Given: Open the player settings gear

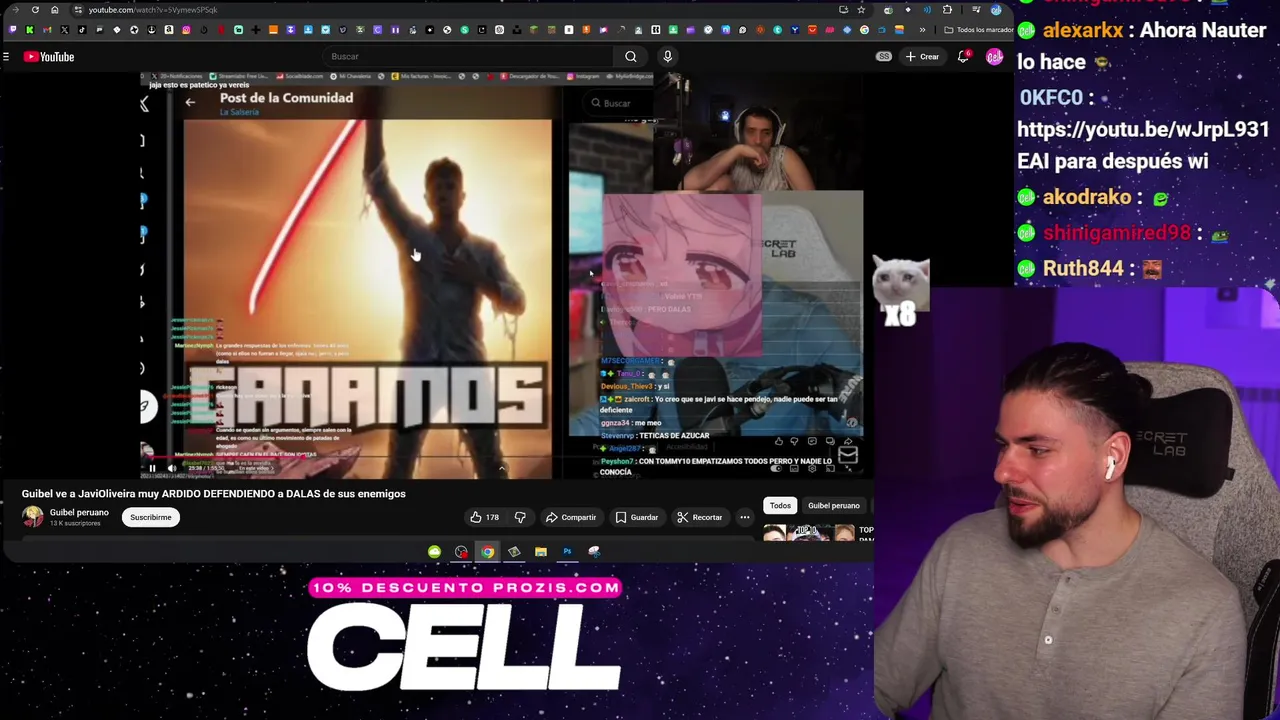Looking at the screenshot, I should point(812,468).
